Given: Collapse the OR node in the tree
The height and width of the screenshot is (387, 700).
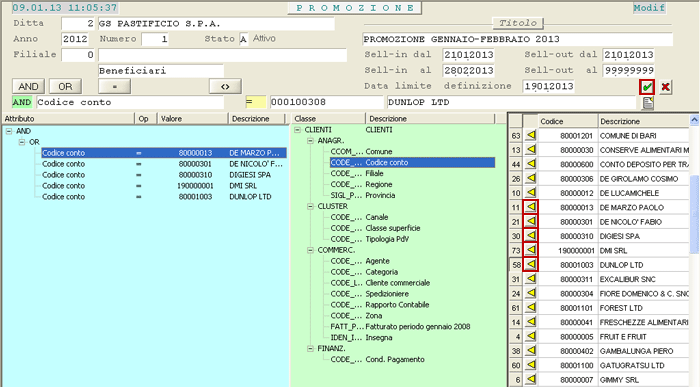Looking at the screenshot, I should [21, 142].
